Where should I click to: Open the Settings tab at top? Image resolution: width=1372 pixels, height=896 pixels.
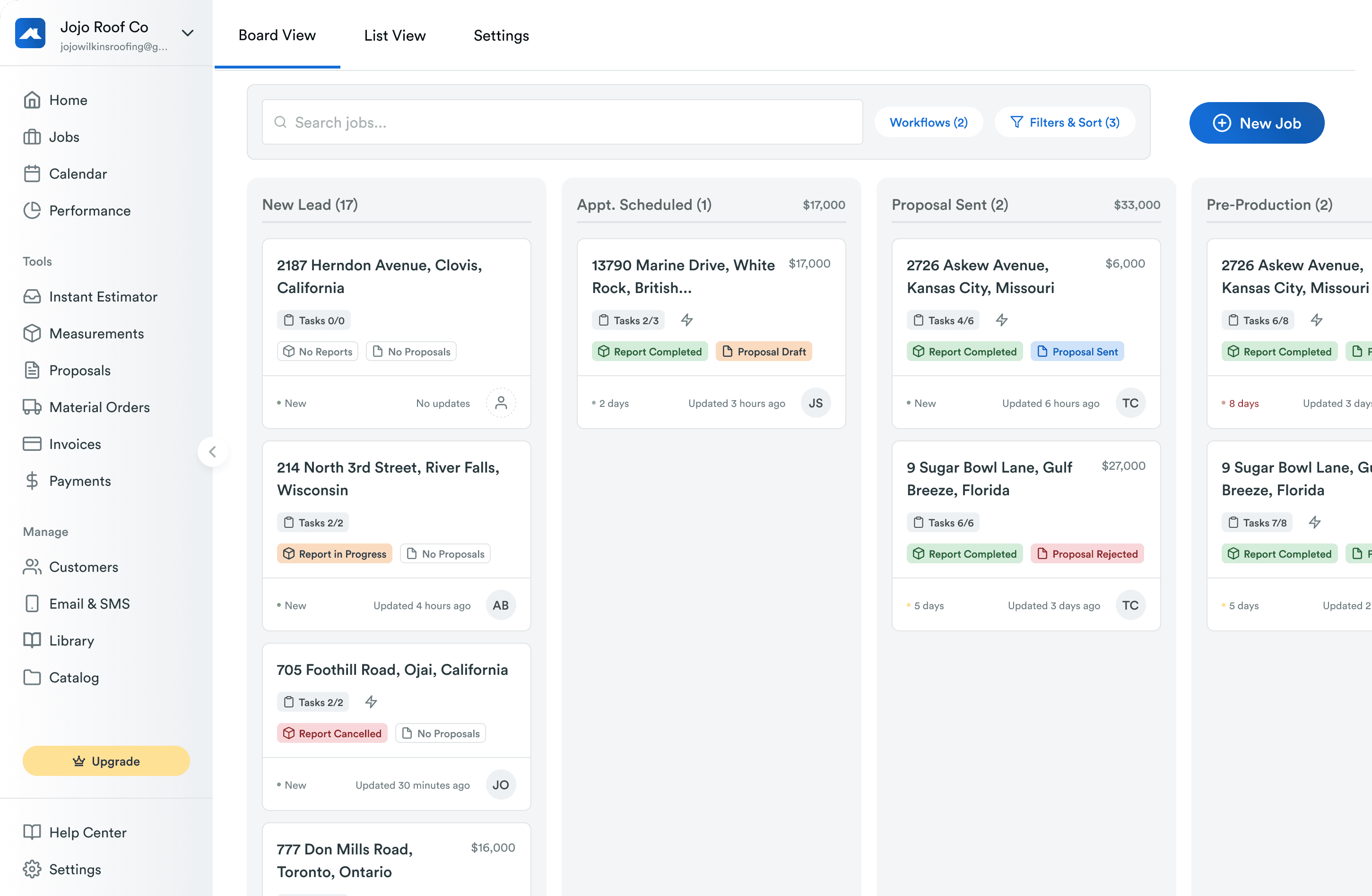tap(501, 36)
